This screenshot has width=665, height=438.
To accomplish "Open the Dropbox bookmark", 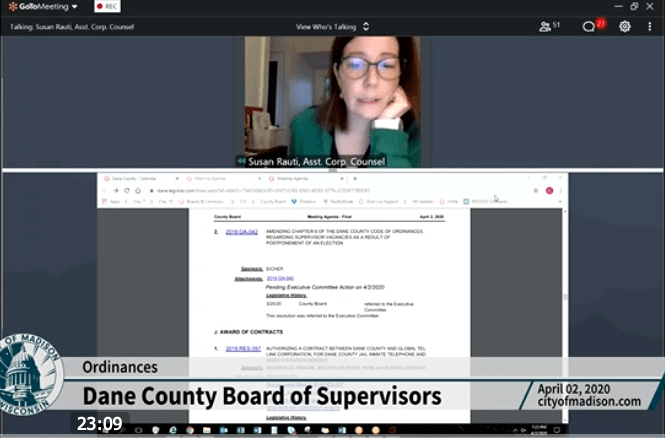I will (304, 202).
